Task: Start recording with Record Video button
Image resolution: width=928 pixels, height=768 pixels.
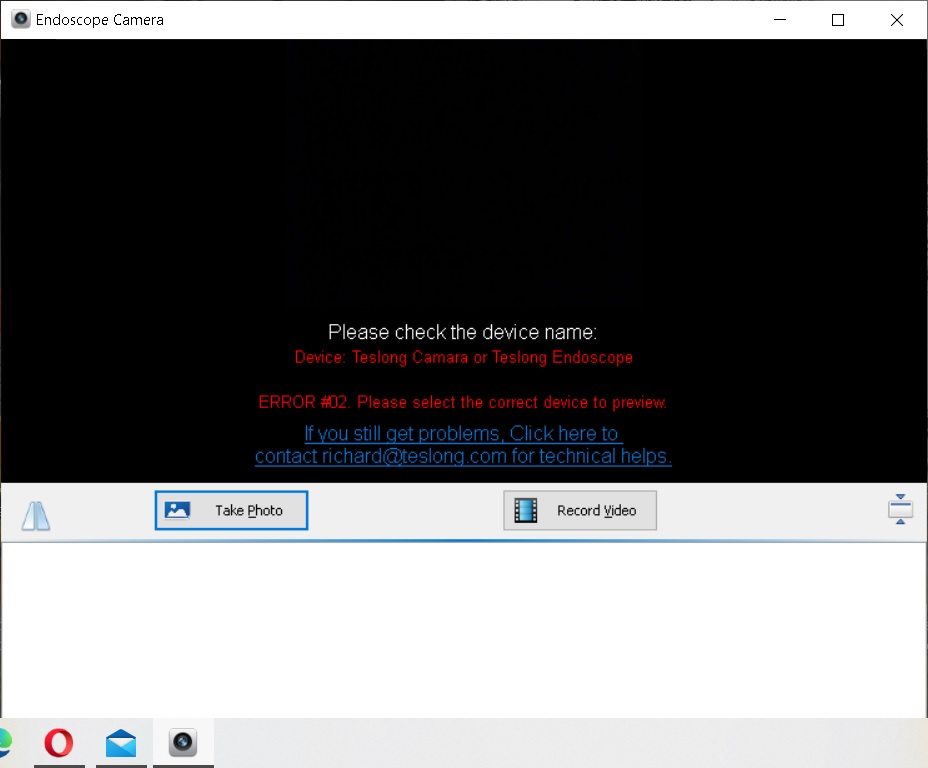Action: pyautogui.click(x=580, y=510)
